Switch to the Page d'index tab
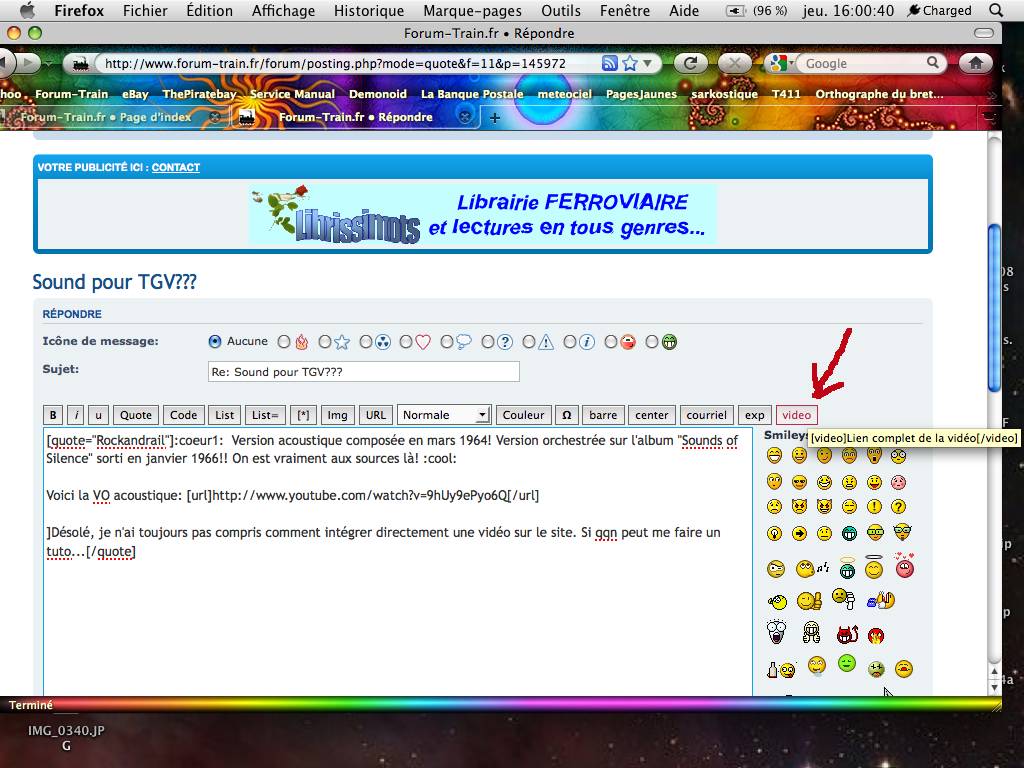This screenshot has width=1024, height=768. click(x=112, y=118)
